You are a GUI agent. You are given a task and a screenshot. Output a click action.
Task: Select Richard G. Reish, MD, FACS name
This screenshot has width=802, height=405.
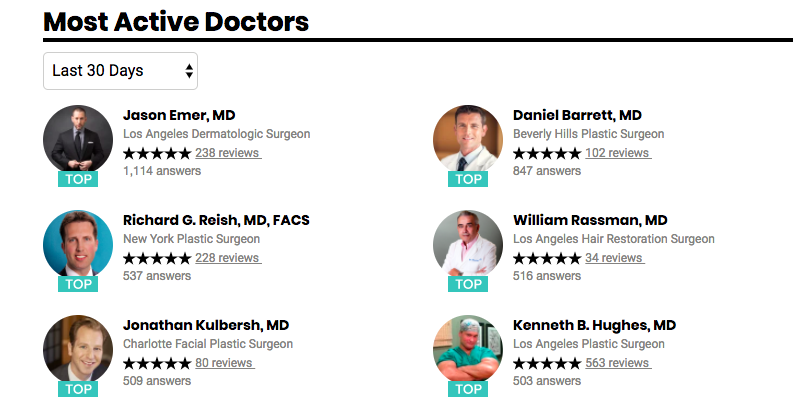click(x=216, y=220)
